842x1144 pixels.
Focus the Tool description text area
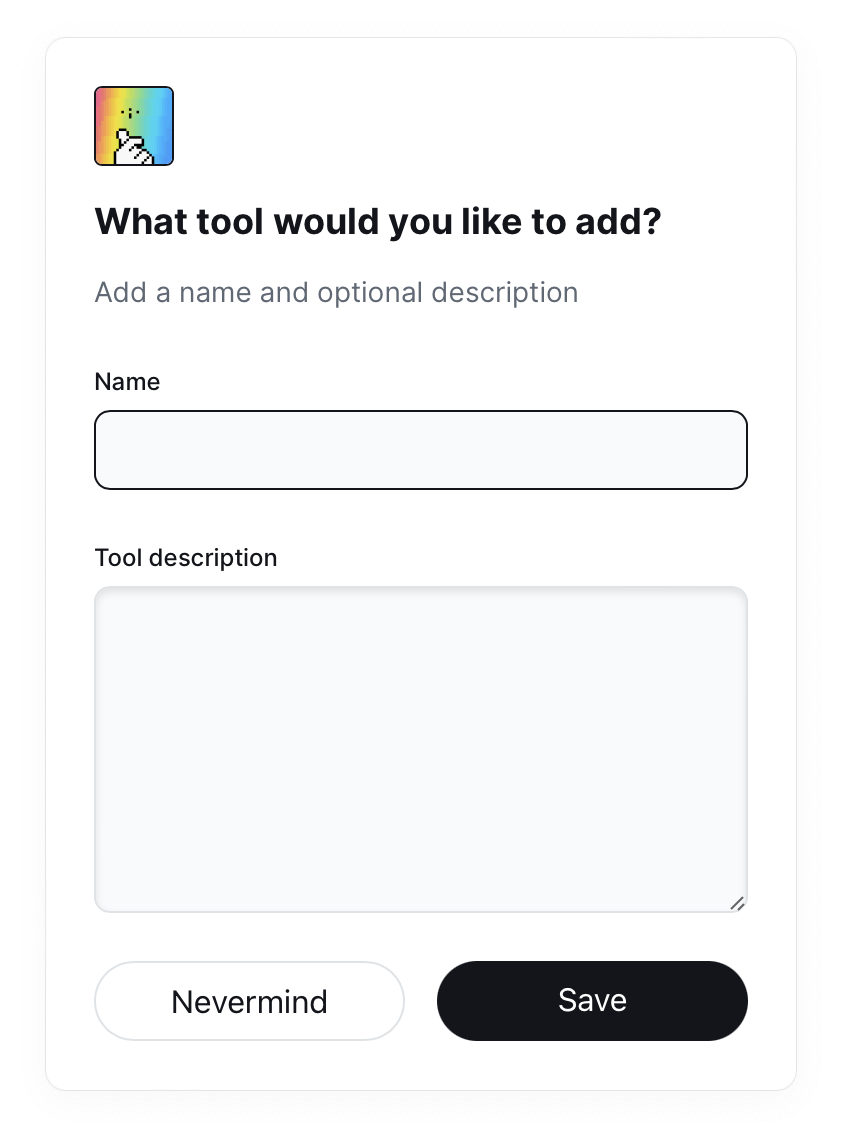(420, 749)
